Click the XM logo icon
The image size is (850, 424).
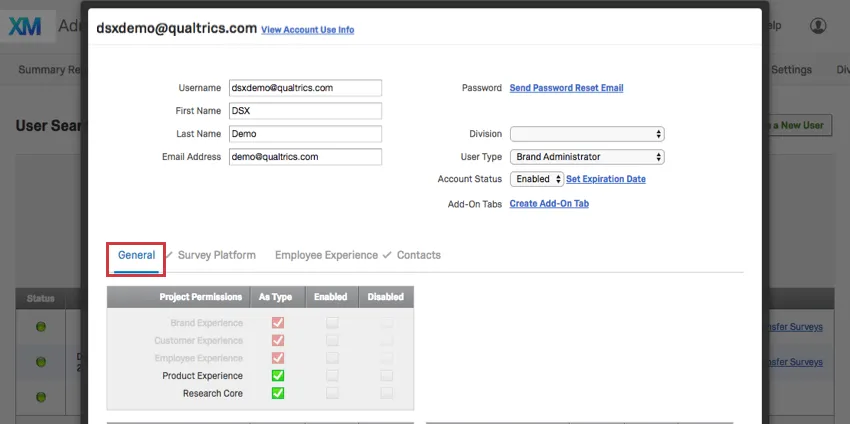[25, 27]
